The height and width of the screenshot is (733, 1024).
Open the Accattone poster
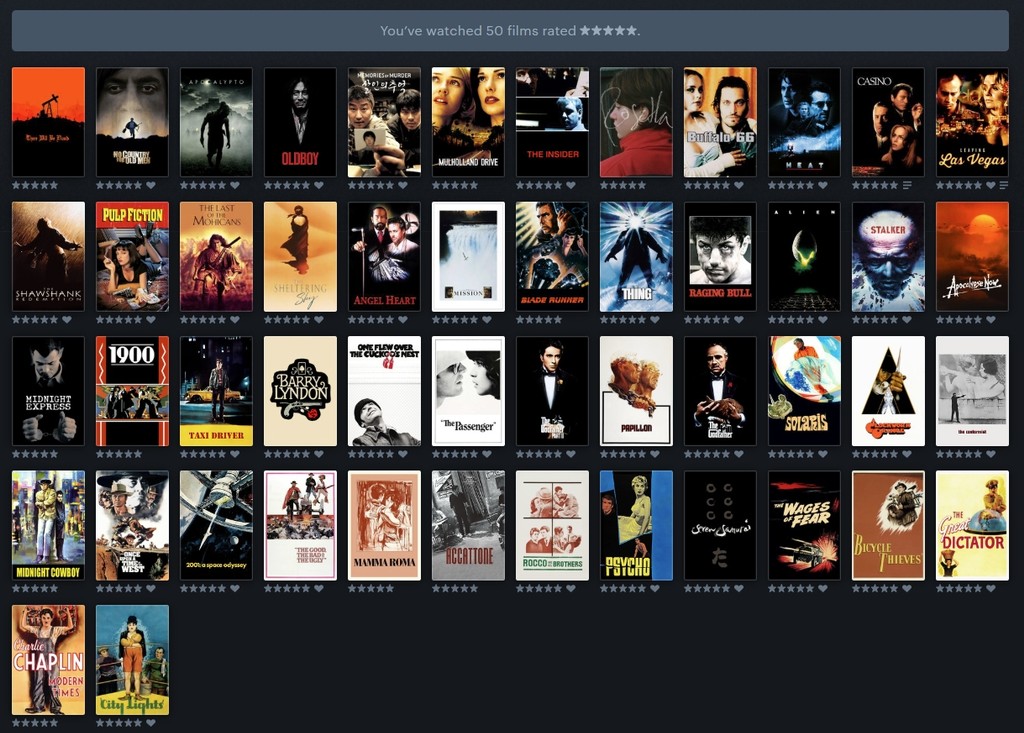tap(468, 525)
